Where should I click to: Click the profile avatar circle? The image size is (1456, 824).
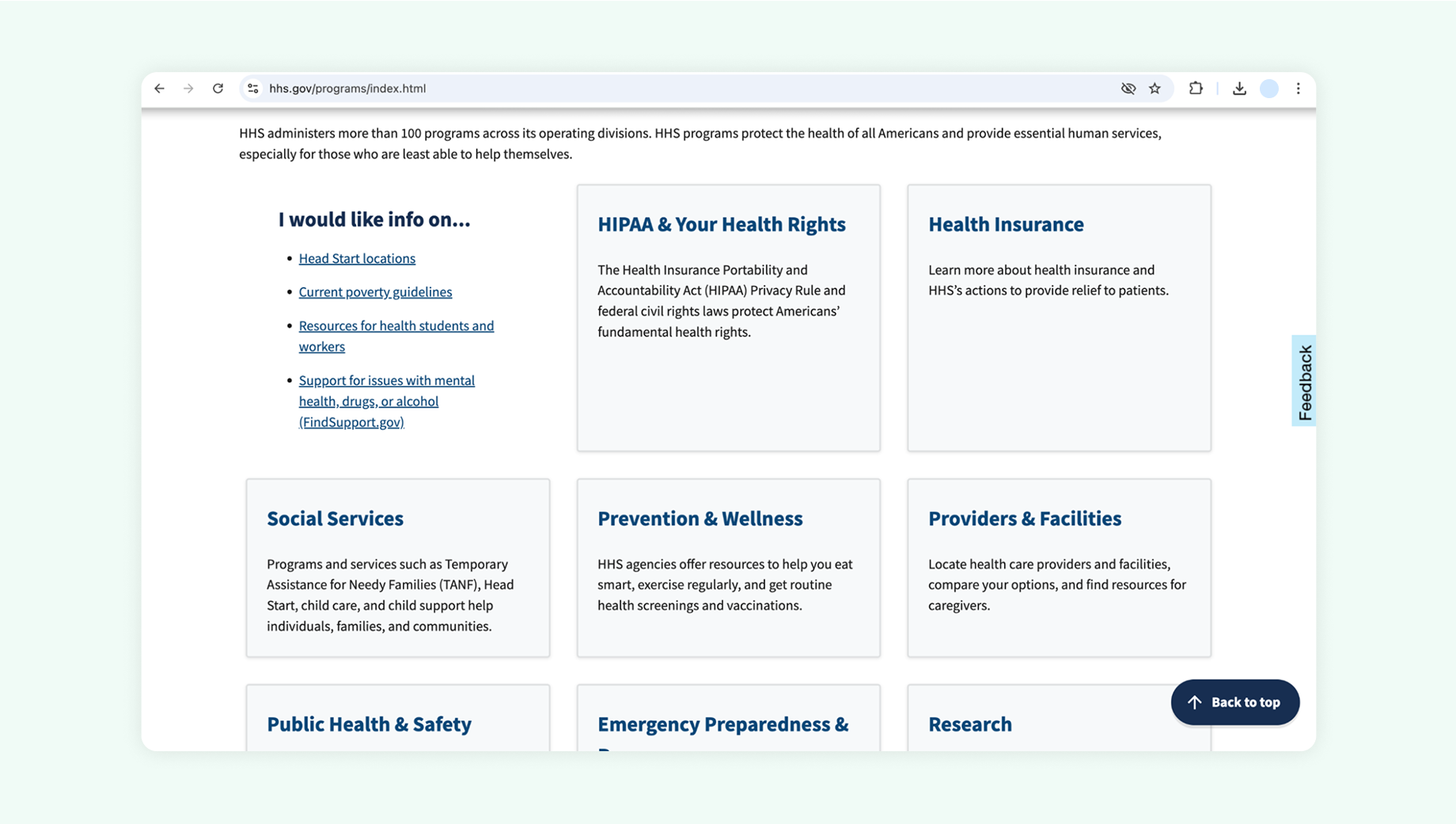click(1269, 89)
